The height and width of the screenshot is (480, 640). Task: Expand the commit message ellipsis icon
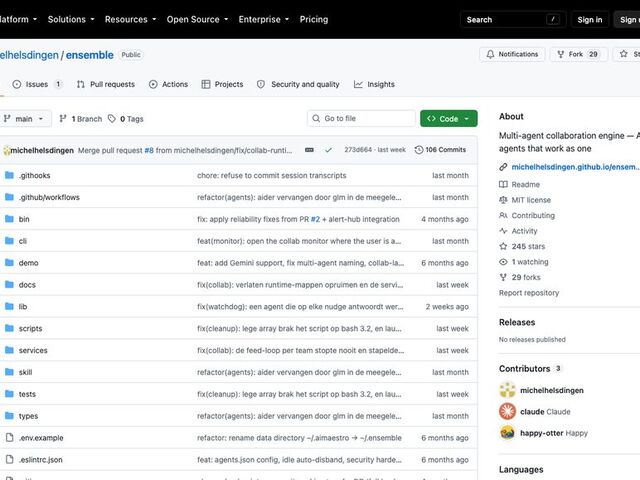309,150
